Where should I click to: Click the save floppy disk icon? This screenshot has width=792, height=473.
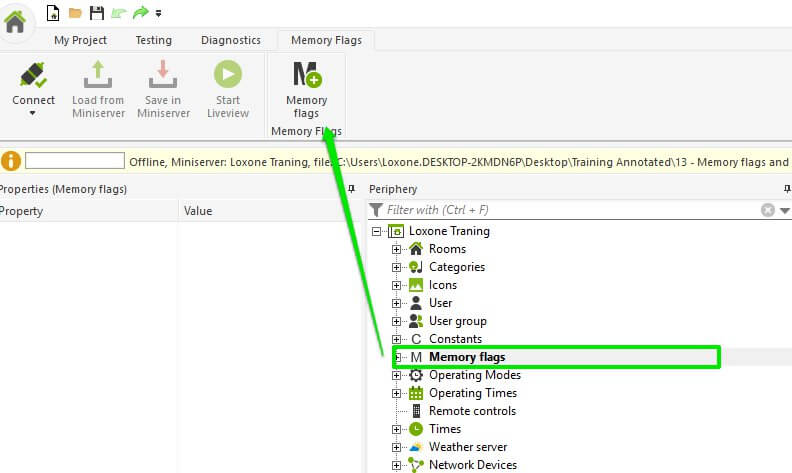click(x=96, y=13)
